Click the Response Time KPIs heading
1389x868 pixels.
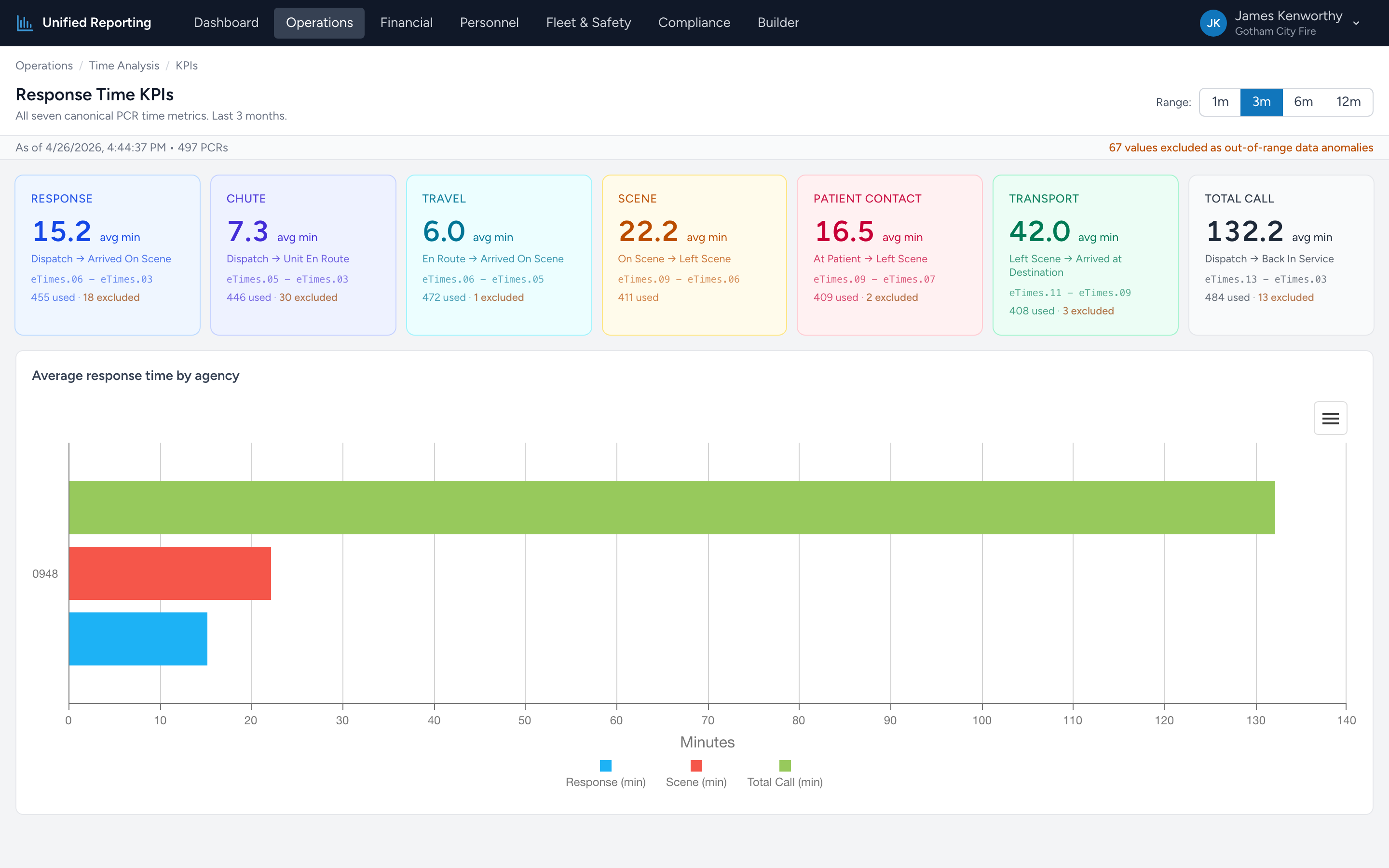95,94
